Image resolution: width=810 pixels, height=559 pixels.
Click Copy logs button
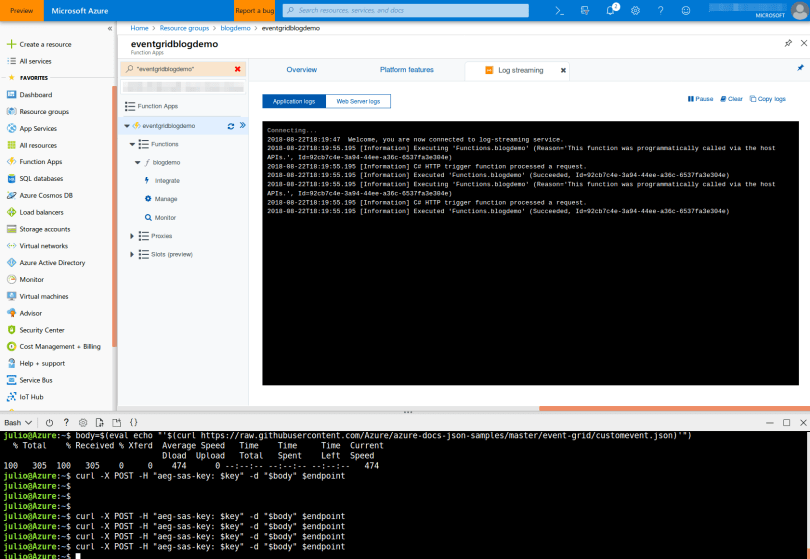(x=767, y=99)
